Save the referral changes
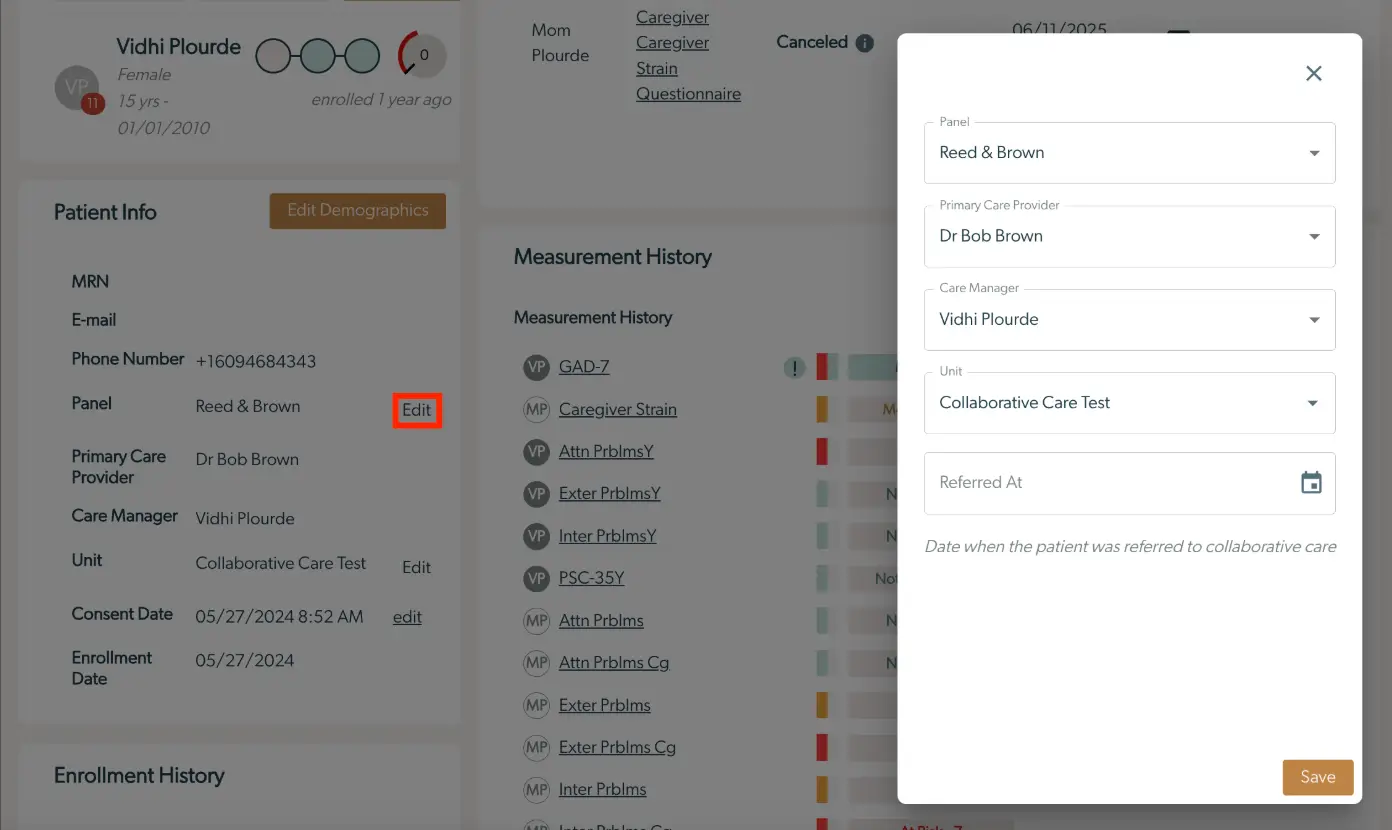Image resolution: width=1392 pixels, height=830 pixels. [x=1317, y=777]
